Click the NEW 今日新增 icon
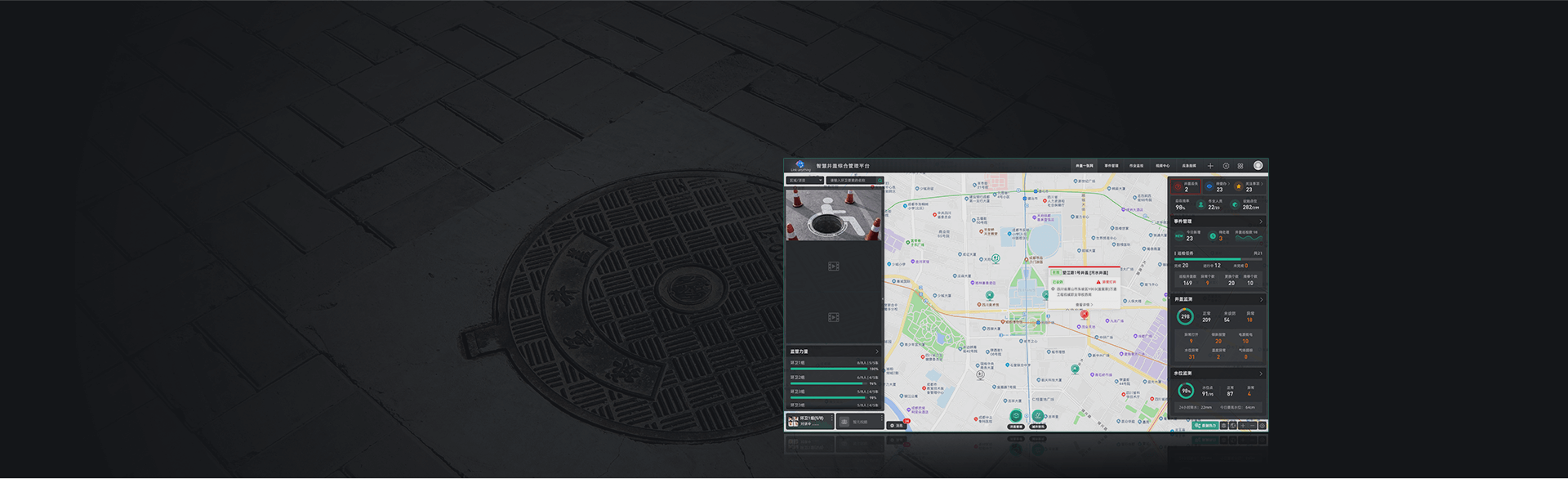The image size is (1568, 479). tap(1179, 236)
